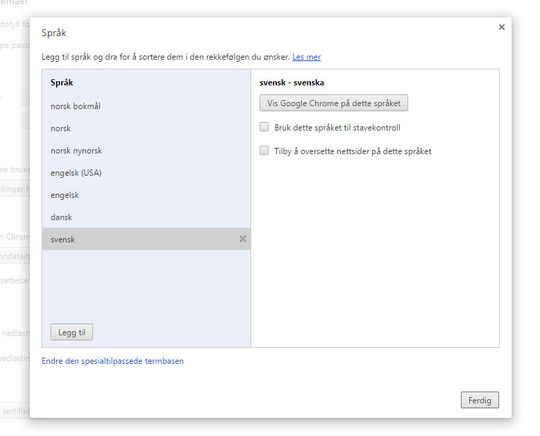This screenshot has height=436, width=540.
Task: Select 'dansk' in the language list
Action: tap(146, 217)
